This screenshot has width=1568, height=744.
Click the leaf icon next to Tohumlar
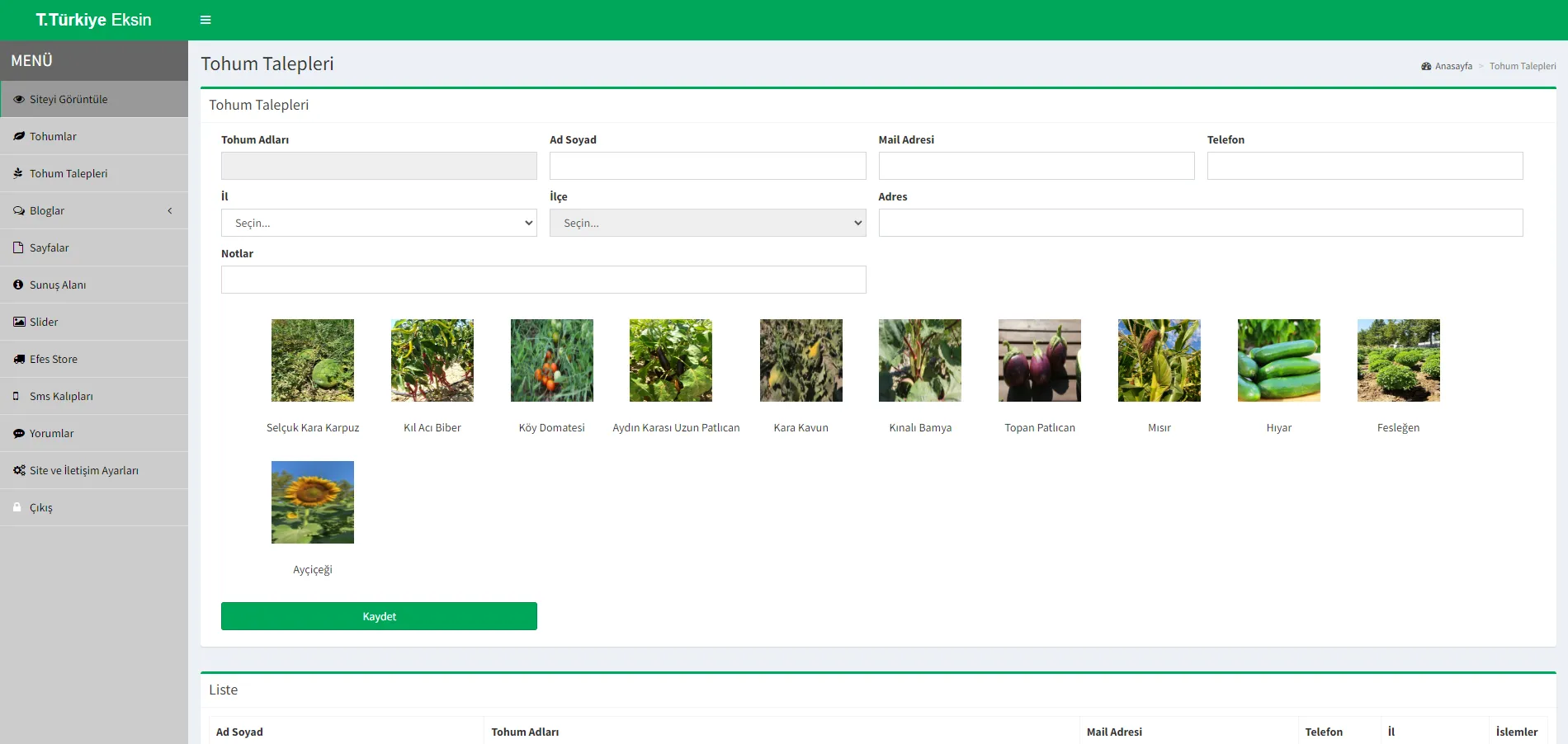click(x=19, y=136)
